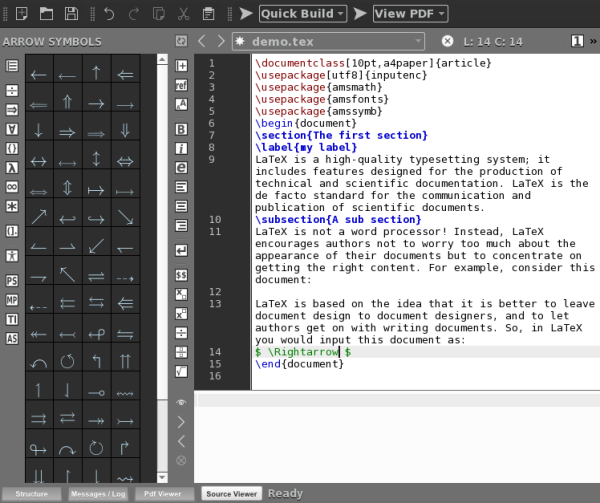Go to the previous document arrow

201,41
